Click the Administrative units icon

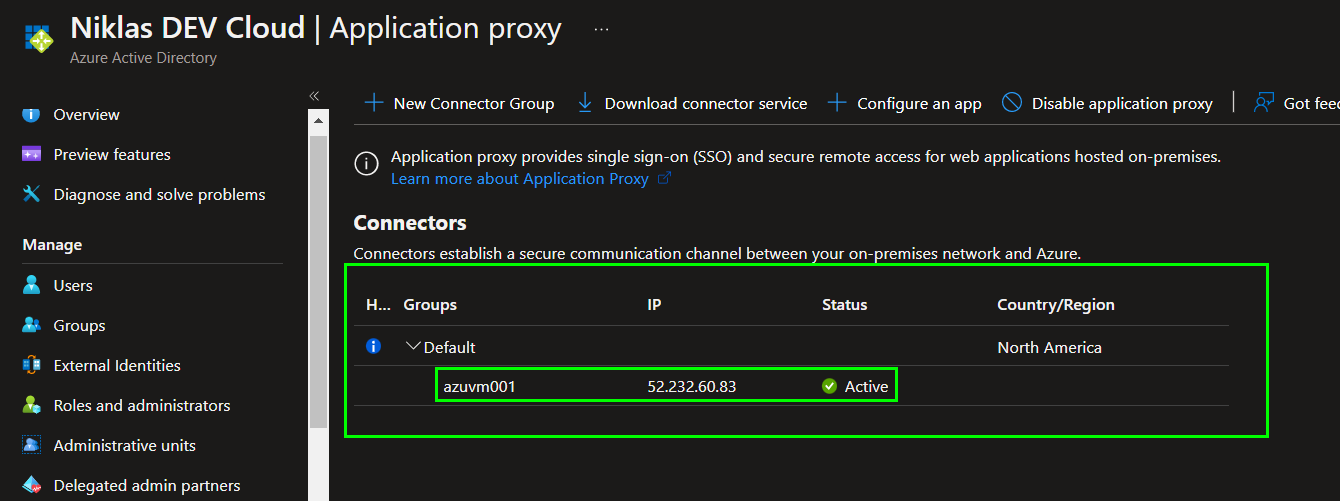click(x=32, y=445)
